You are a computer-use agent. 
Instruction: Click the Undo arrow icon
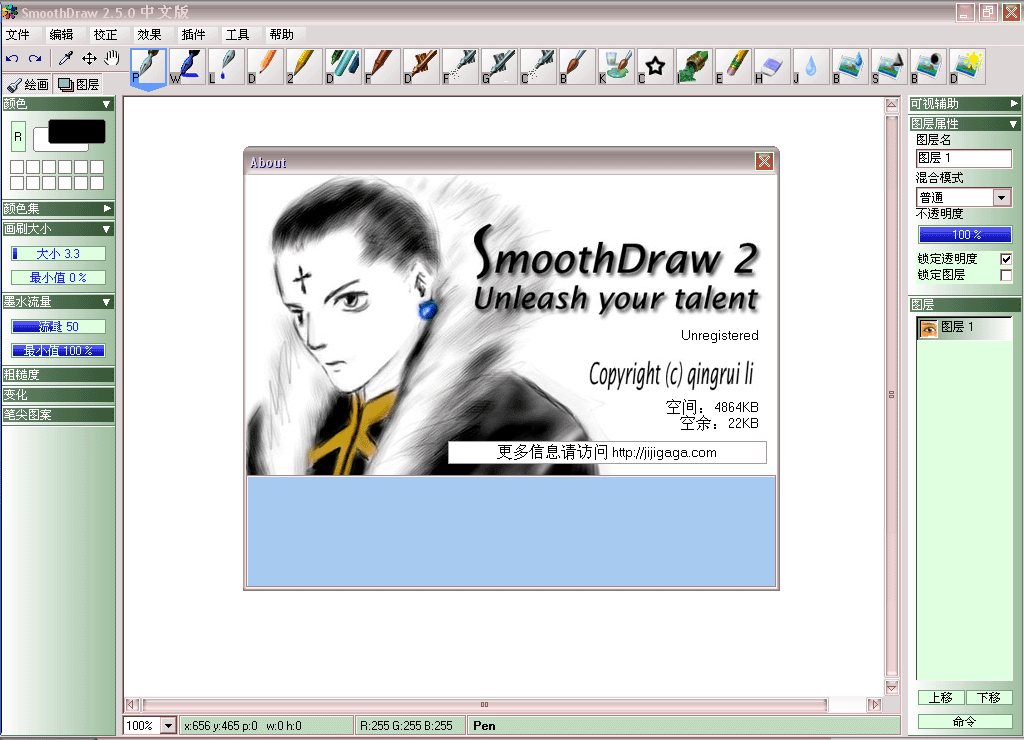pos(12,59)
